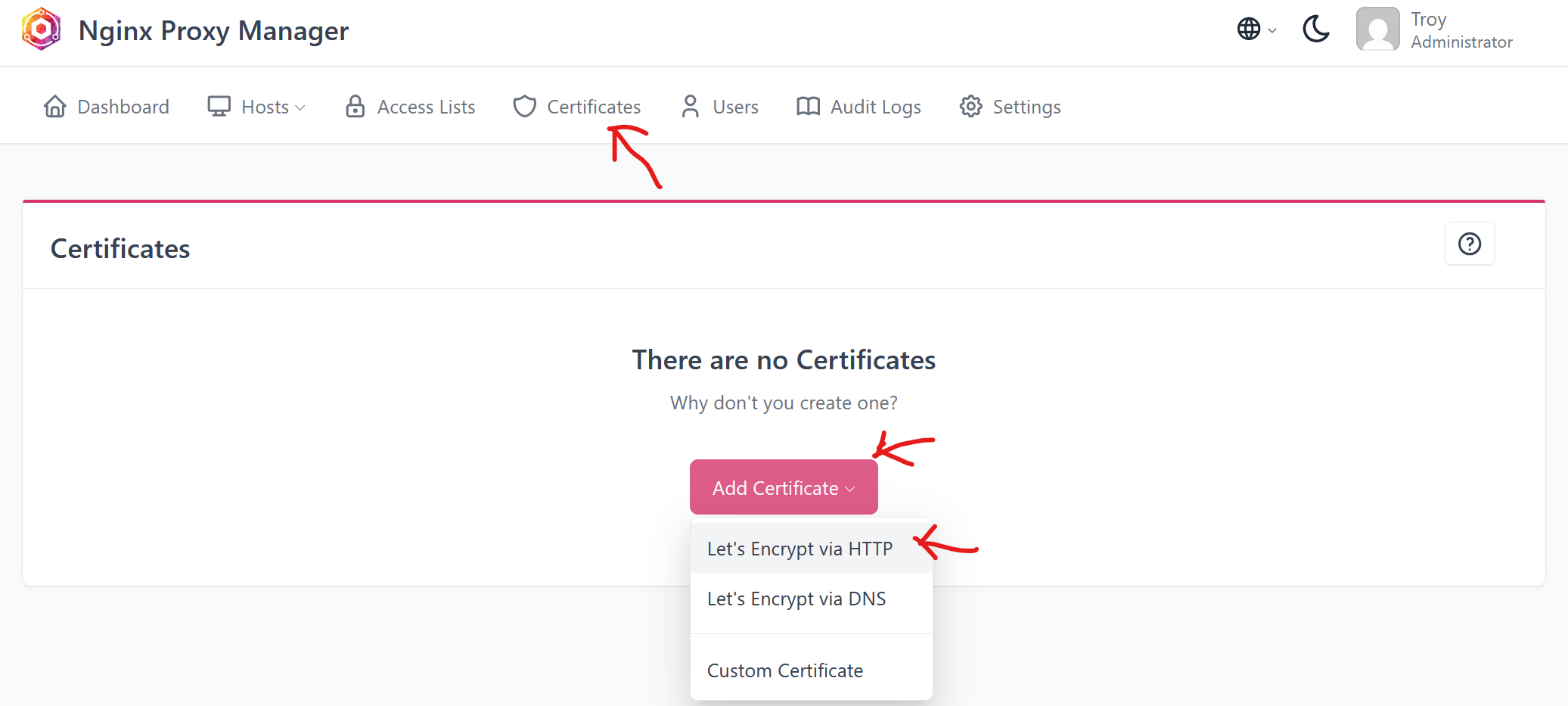Select Let's Encrypt via DNS option
The width and height of the screenshot is (1568, 706).
[811, 599]
